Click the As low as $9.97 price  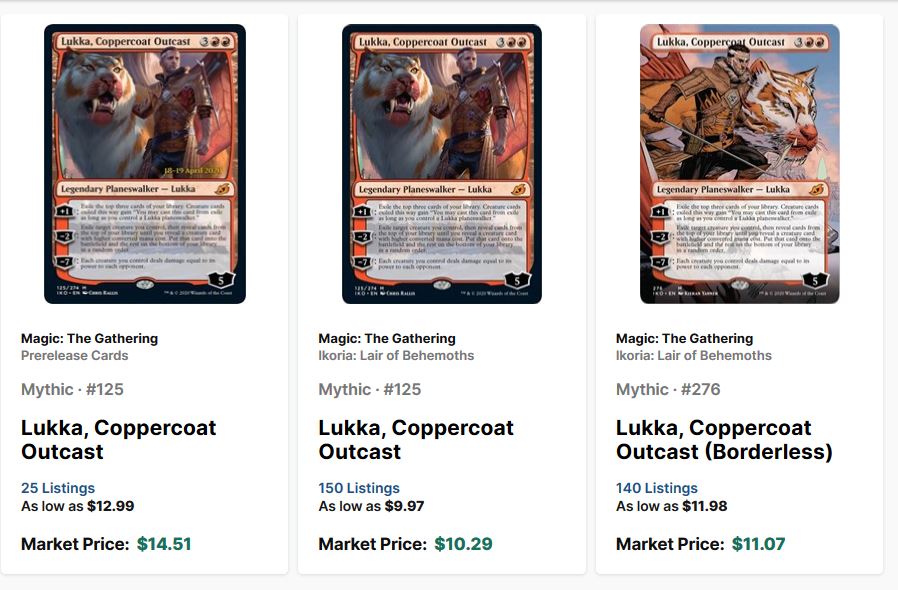(371, 506)
